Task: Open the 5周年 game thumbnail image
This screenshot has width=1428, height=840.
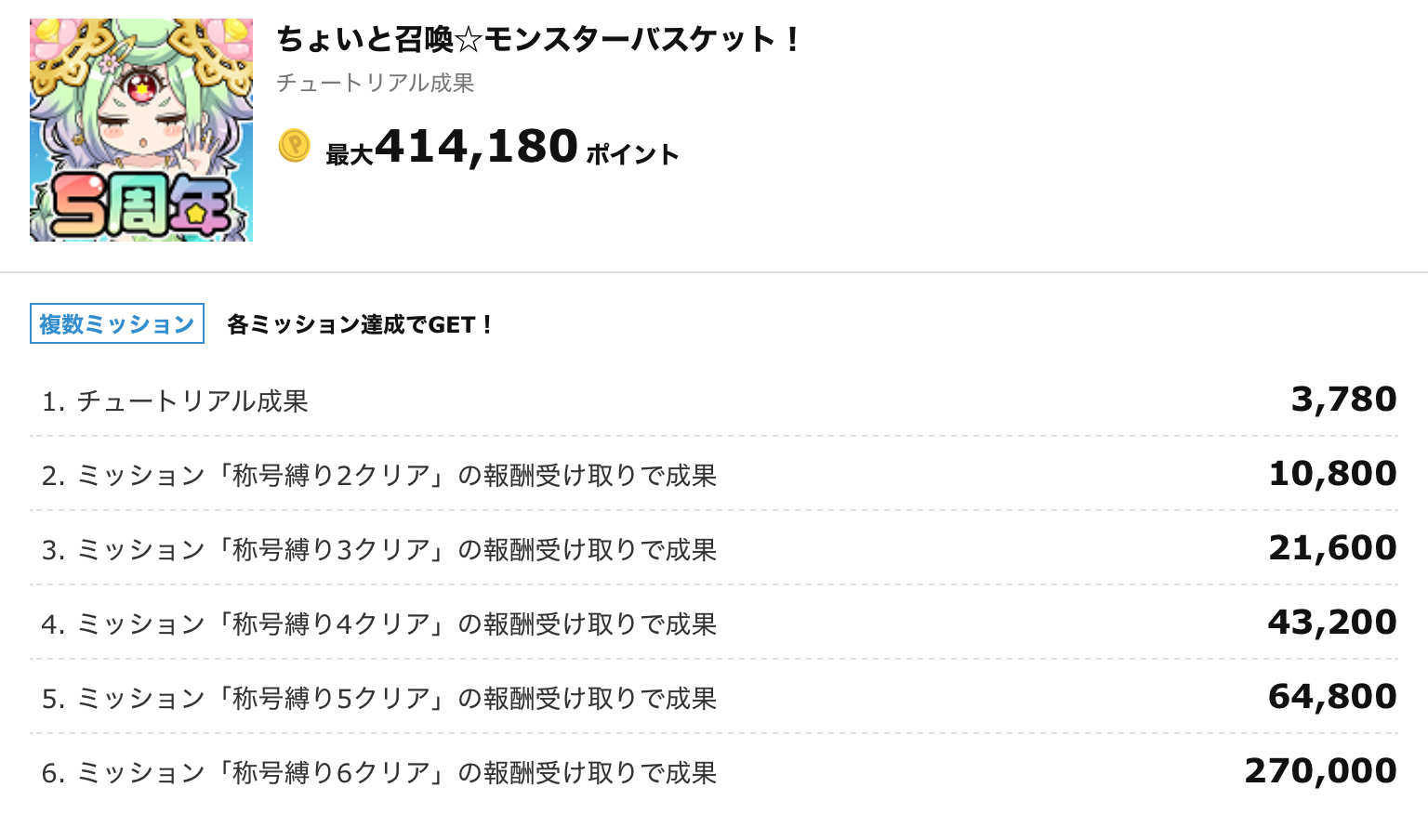Action: 141,130
